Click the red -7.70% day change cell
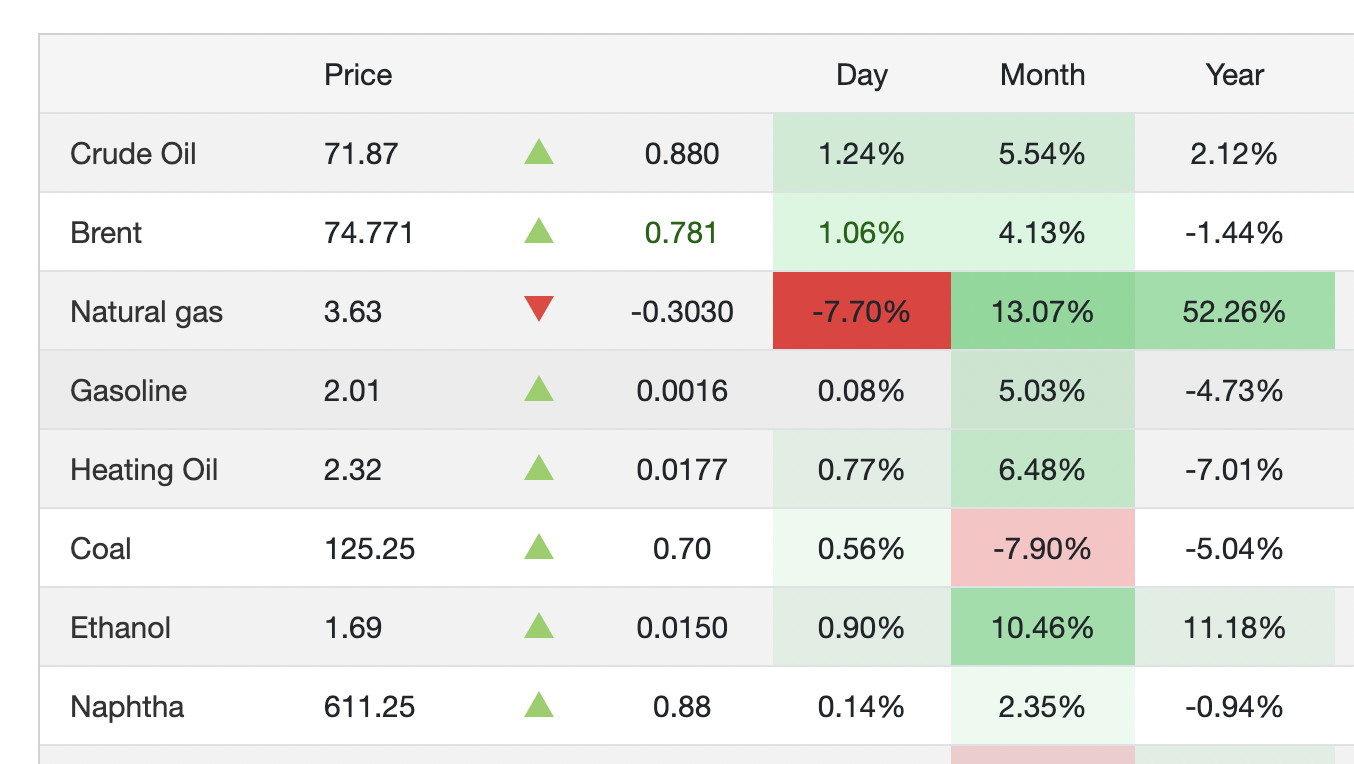 pos(862,311)
